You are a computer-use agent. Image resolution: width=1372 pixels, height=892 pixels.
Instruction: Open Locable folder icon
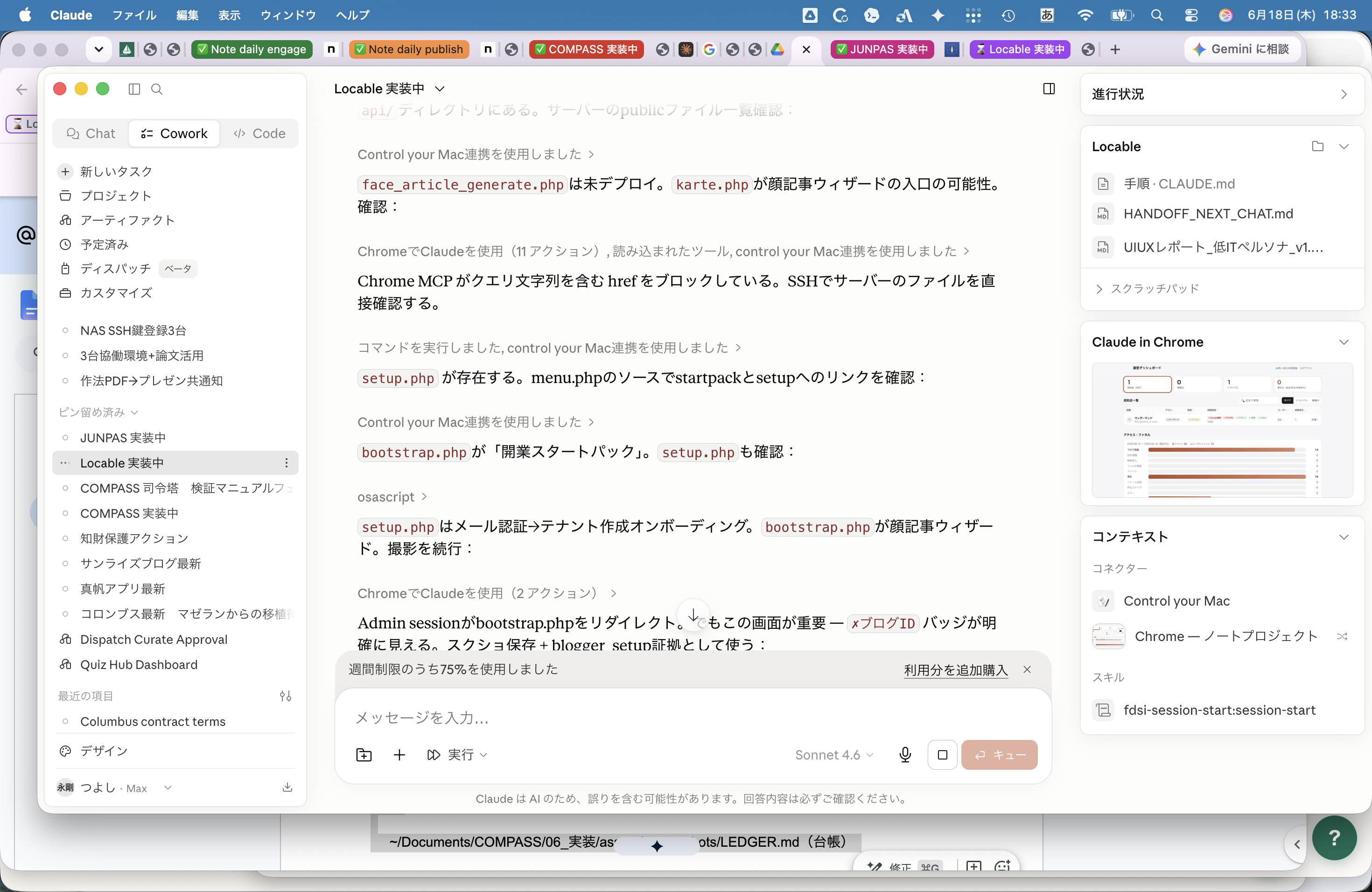(1317, 146)
